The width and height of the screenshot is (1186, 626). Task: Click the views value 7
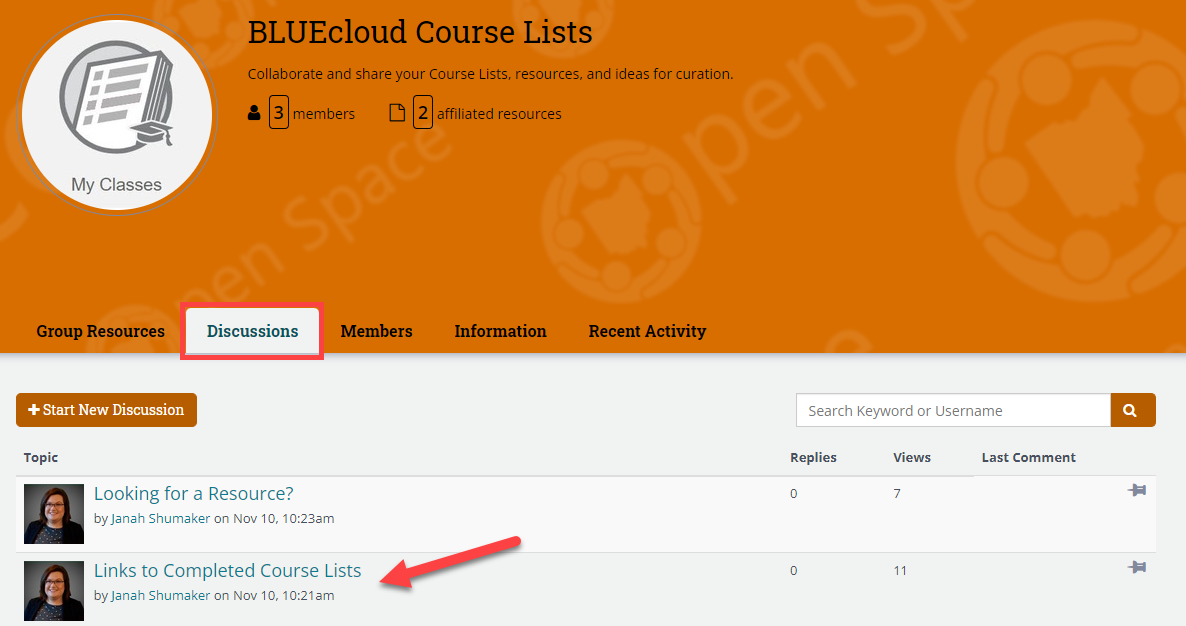pyautogui.click(x=897, y=494)
